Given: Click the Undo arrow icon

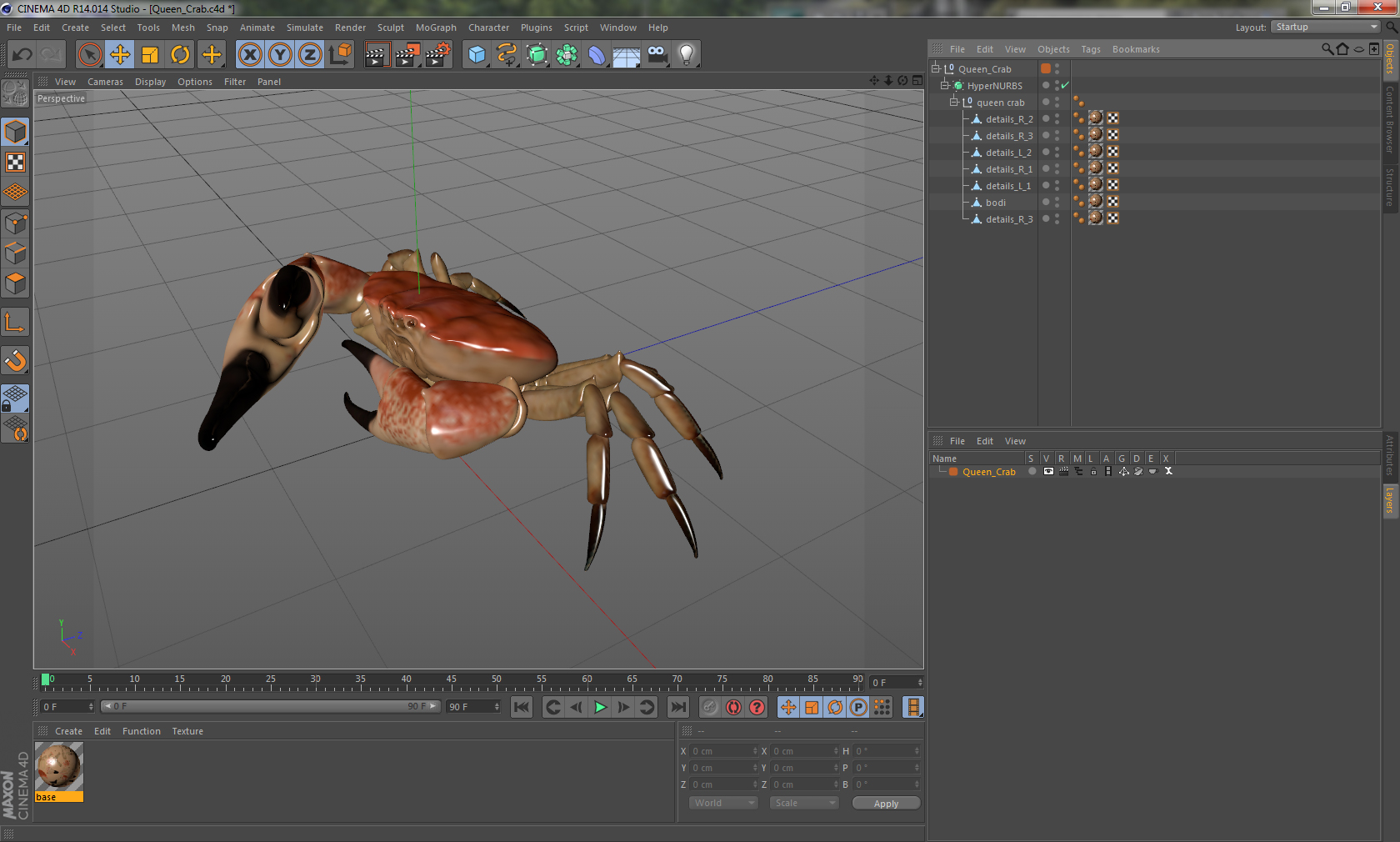Looking at the screenshot, I should point(22,55).
